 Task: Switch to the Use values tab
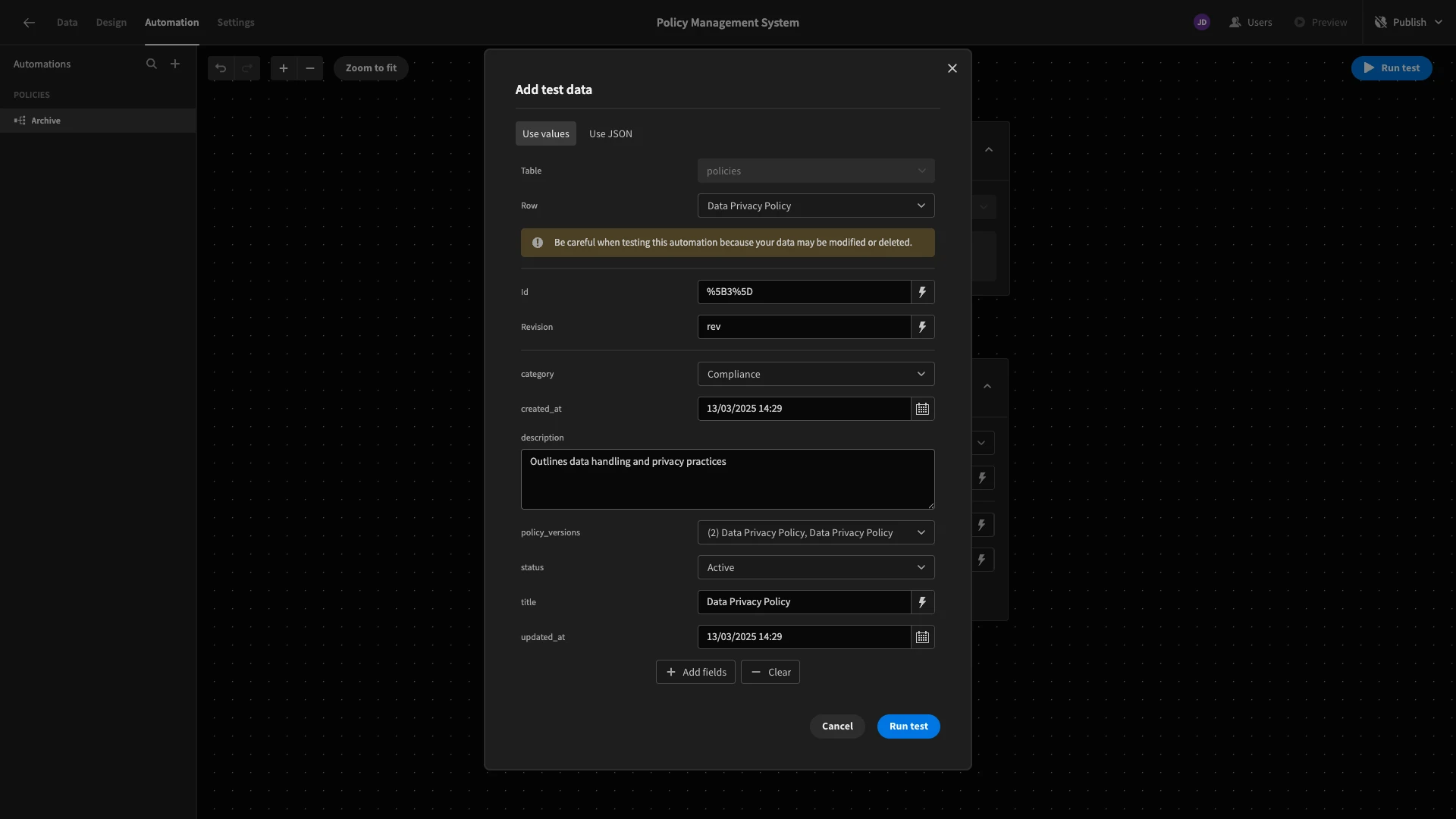546,134
